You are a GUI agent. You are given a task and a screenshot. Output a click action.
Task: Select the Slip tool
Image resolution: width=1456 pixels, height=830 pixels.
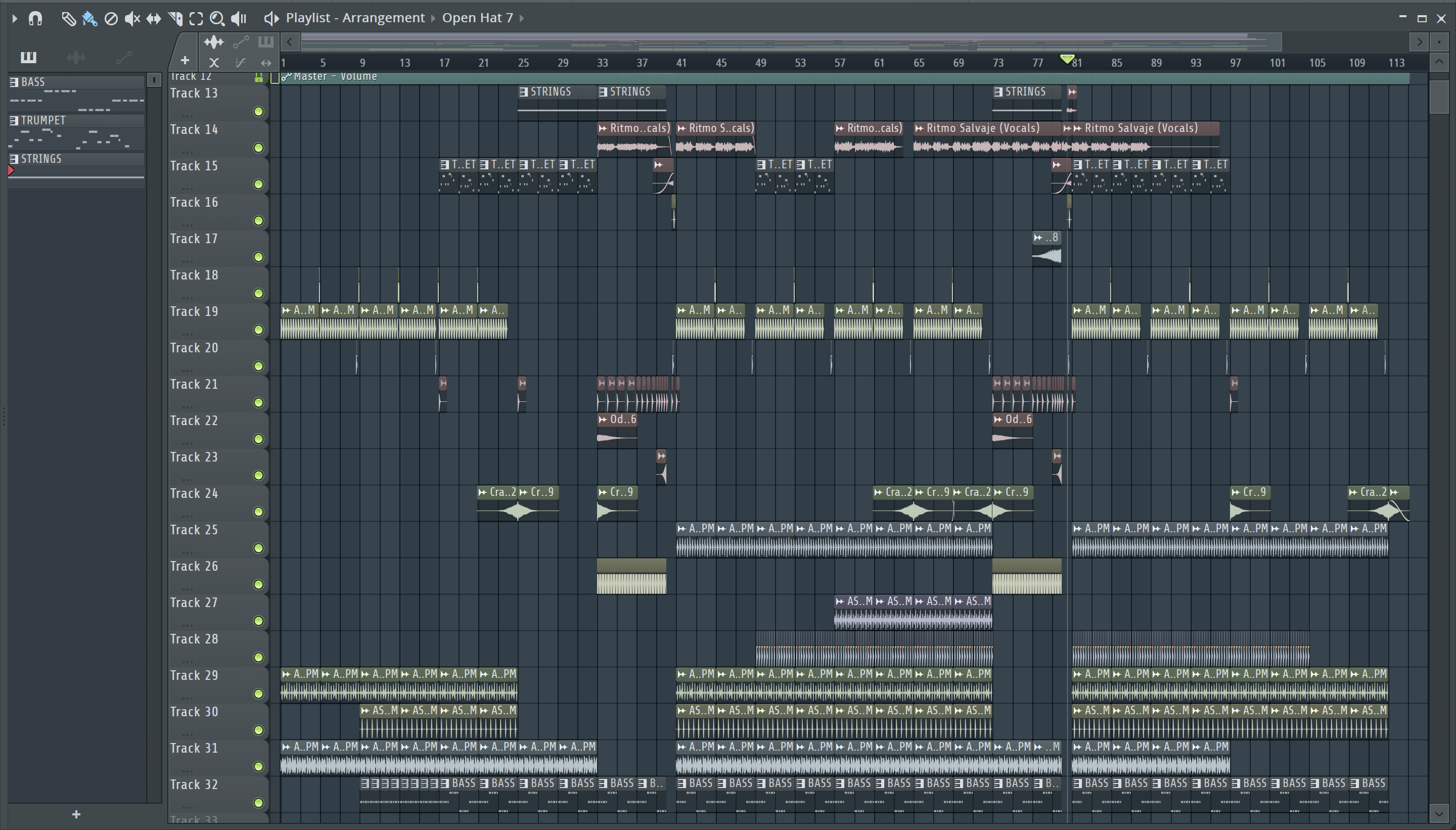tap(153, 19)
